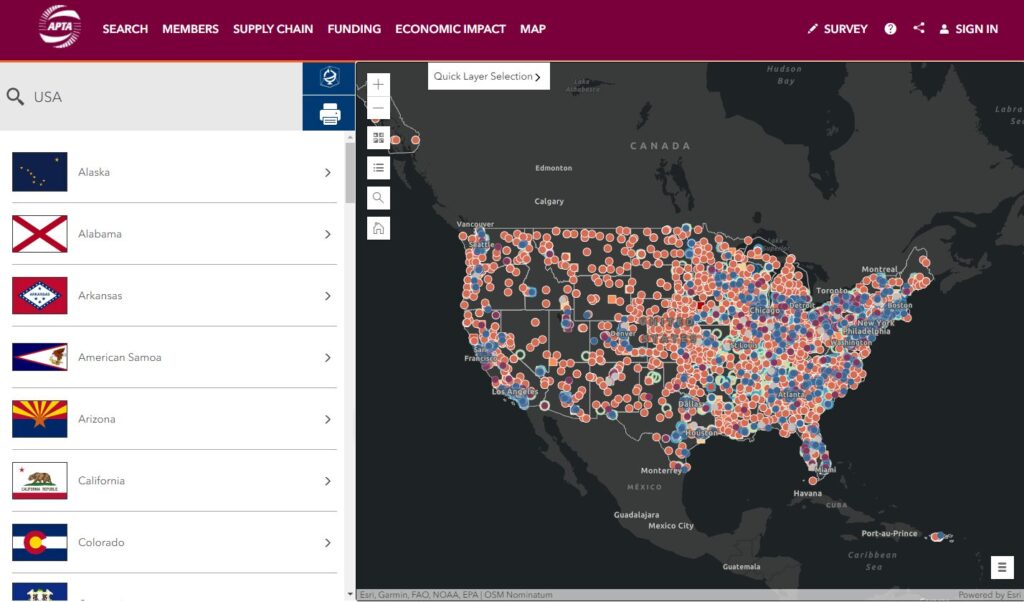Click the map search magnifier button
1024x602 pixels.
tap(378, 198)
